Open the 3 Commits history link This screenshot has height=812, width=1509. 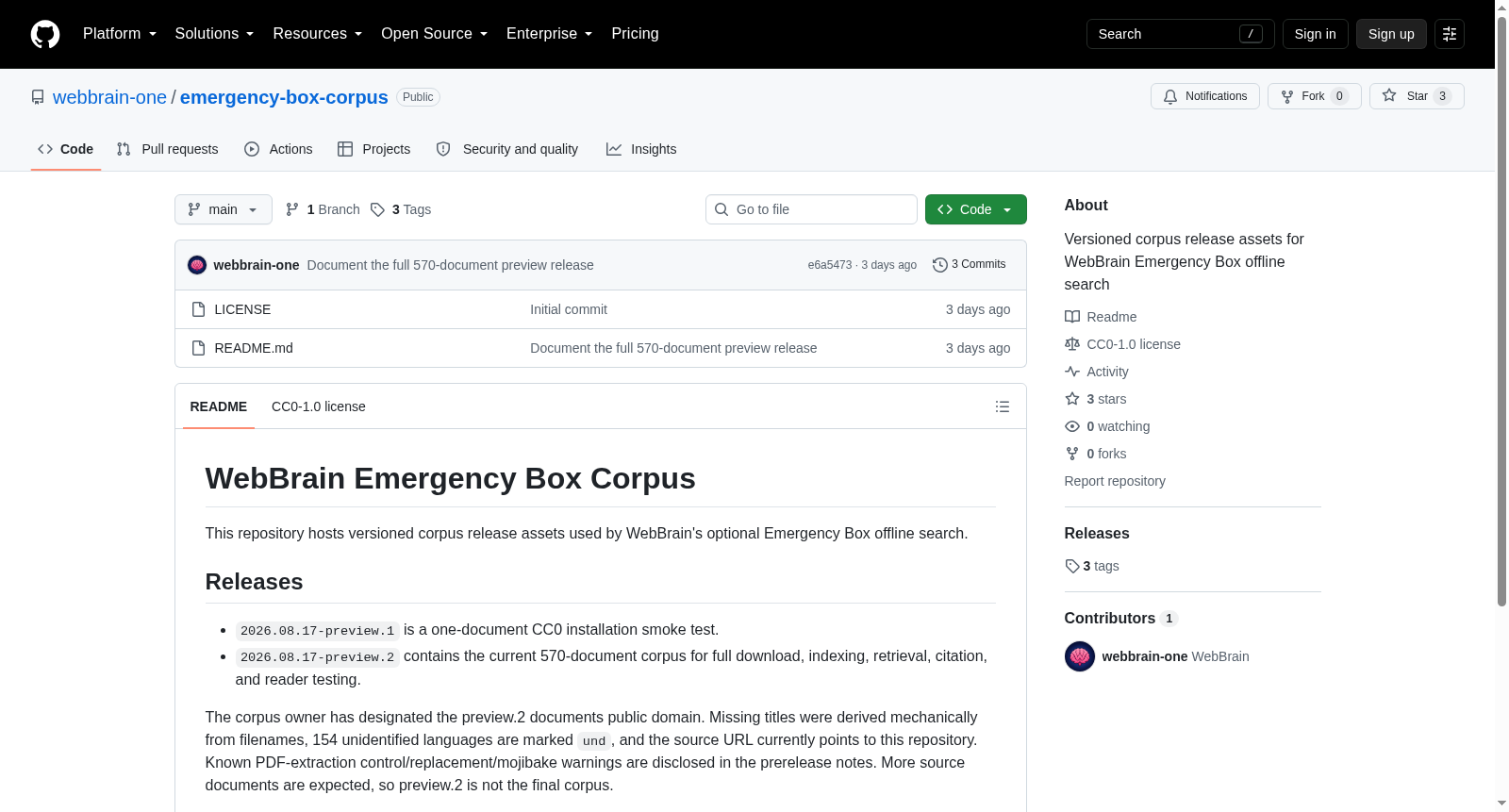[x=970, y=265]
